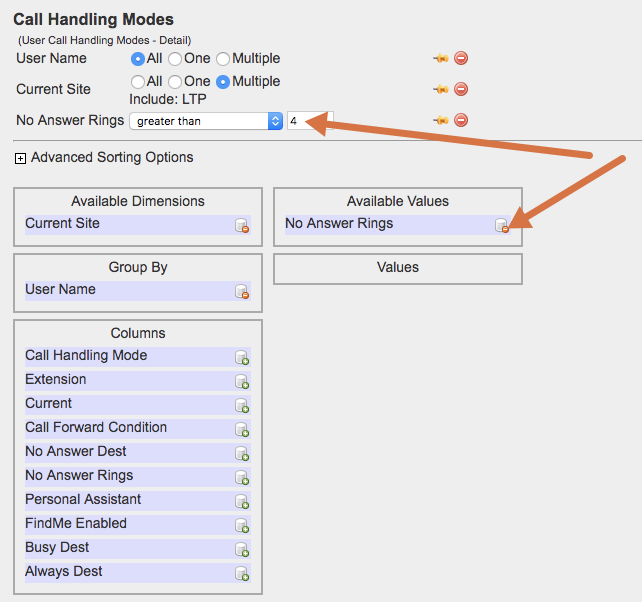642x602 pixels.
Task: Click the pin icon for No Answer Rings filter
Action: (440, 121)
